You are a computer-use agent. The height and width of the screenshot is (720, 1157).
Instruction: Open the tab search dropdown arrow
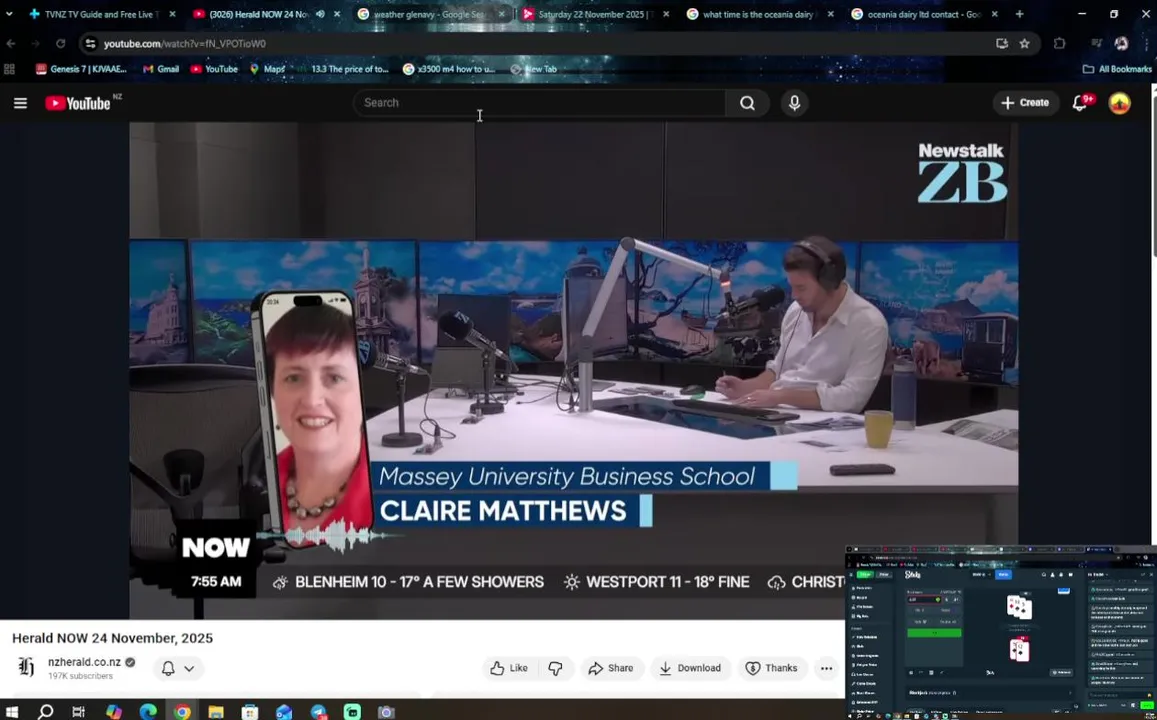click(x=9, y=14)
